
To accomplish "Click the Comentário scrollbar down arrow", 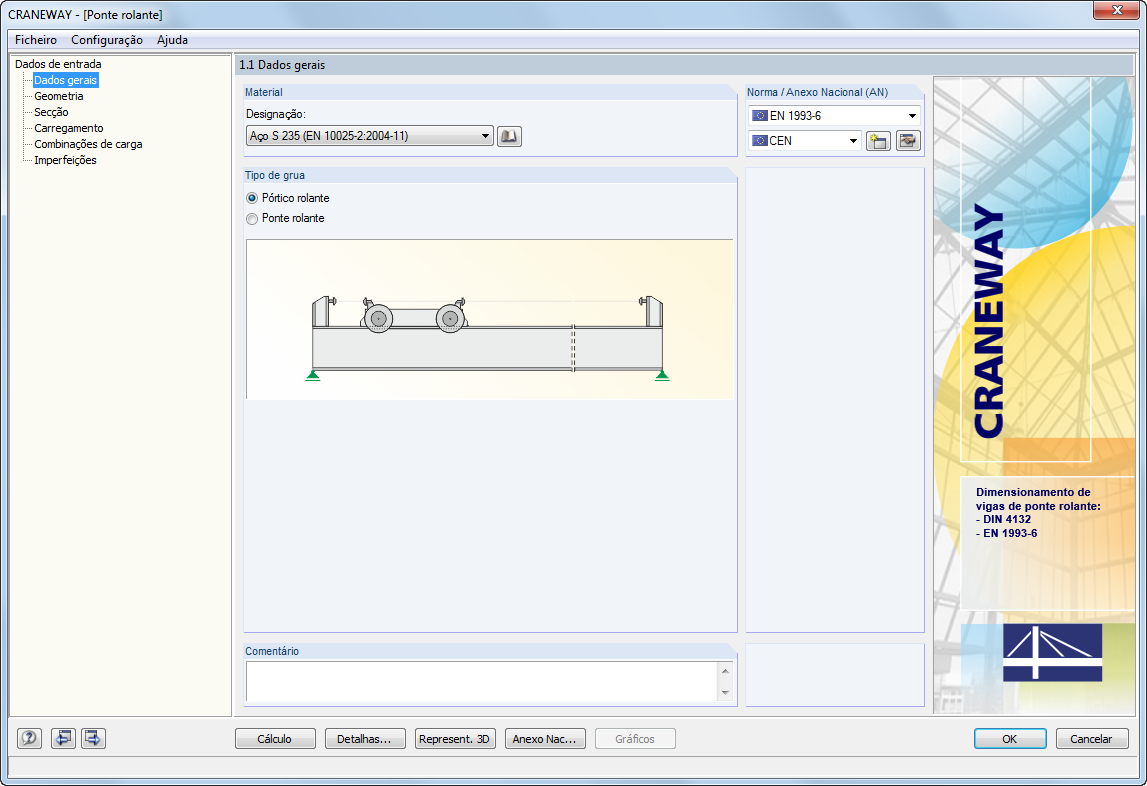I will click(x=726, y=692).
